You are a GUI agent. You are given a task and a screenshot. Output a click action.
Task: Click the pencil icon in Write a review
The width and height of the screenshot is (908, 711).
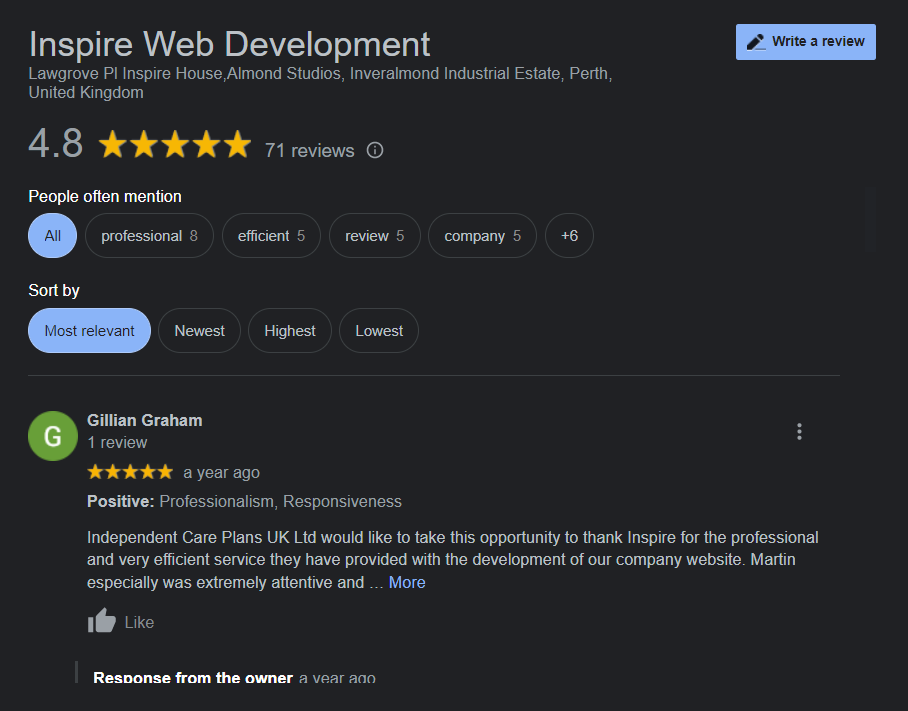(756, 42)
